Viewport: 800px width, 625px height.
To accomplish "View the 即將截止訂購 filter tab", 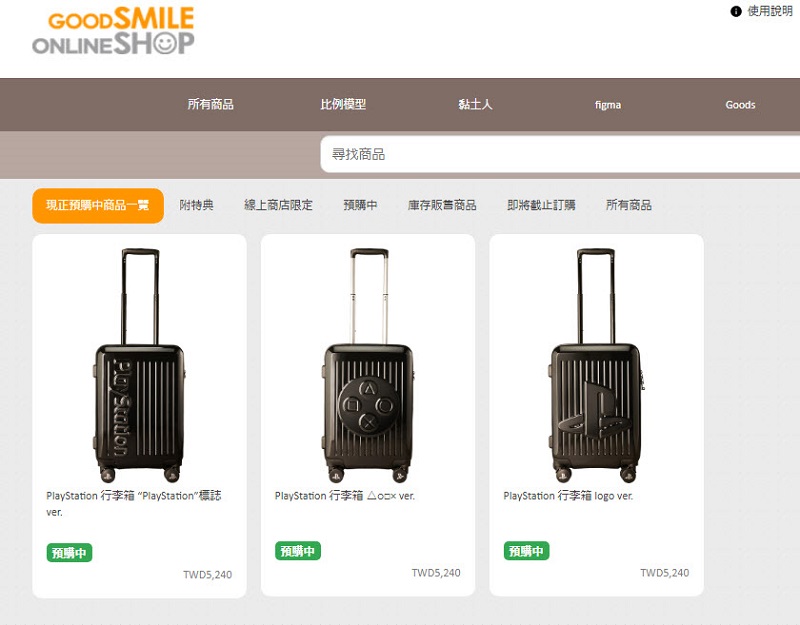I will [541, 205].
